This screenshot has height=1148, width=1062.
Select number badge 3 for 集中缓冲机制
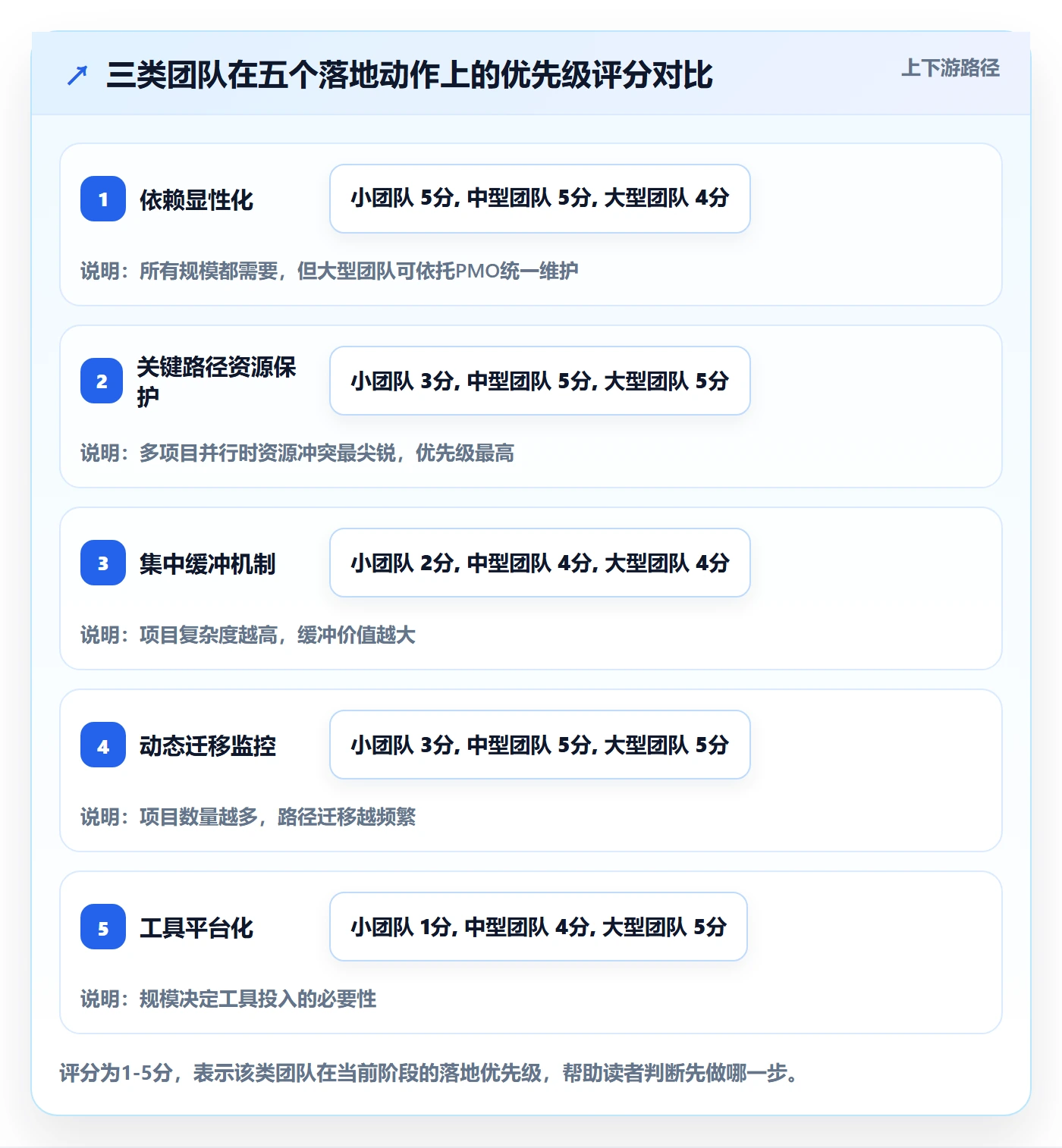(103, 563)
